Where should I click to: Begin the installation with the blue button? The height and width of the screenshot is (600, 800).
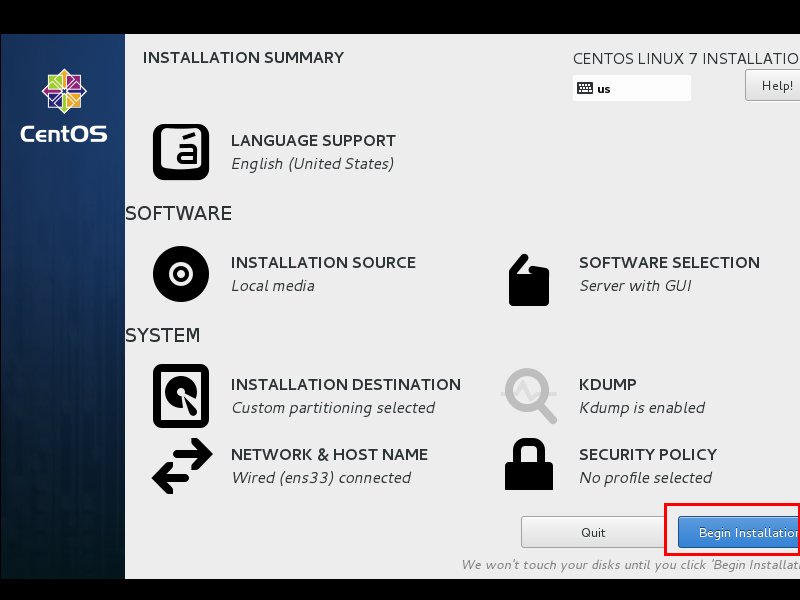[739, 532]
